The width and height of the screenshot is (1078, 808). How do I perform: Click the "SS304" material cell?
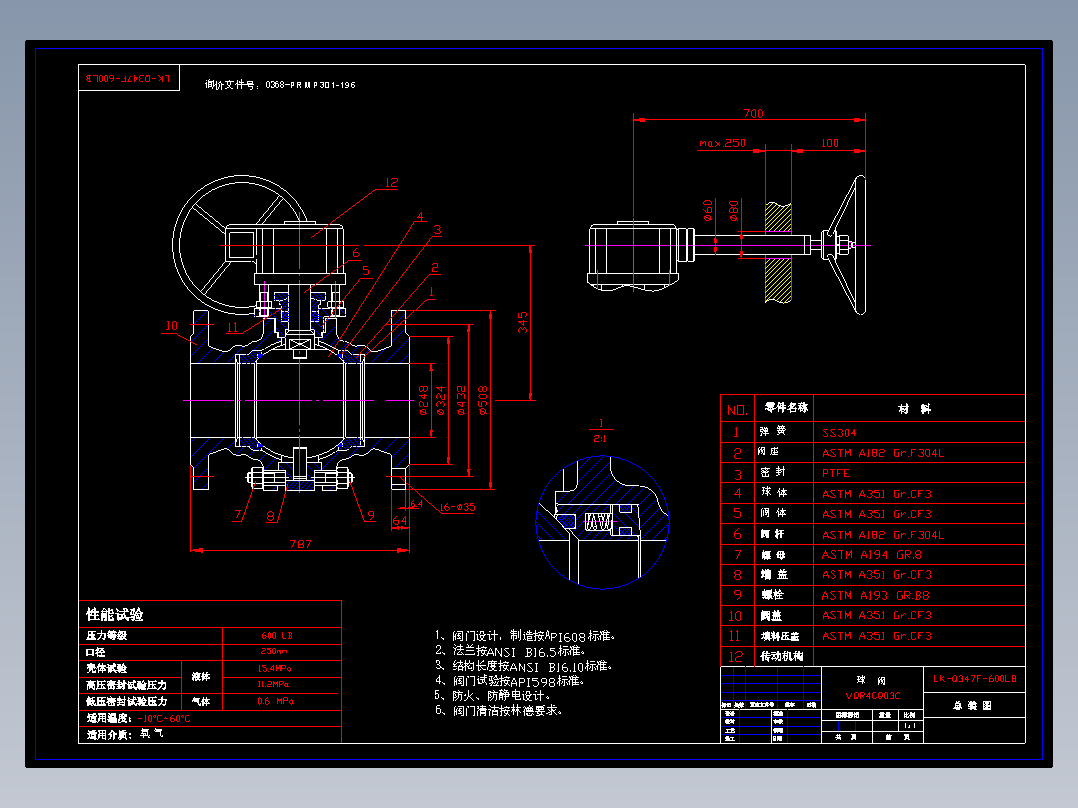click(x=839, y=433)
